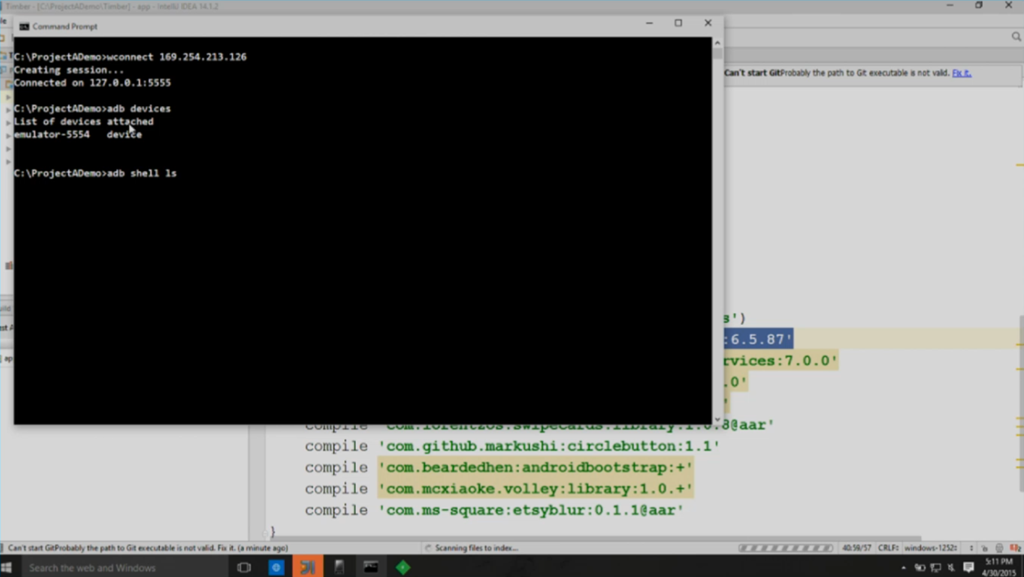This screenshot has width=1024, height=577.
Task: Open the green diamond app in taskbar
Action: click(x=403, y=567)
